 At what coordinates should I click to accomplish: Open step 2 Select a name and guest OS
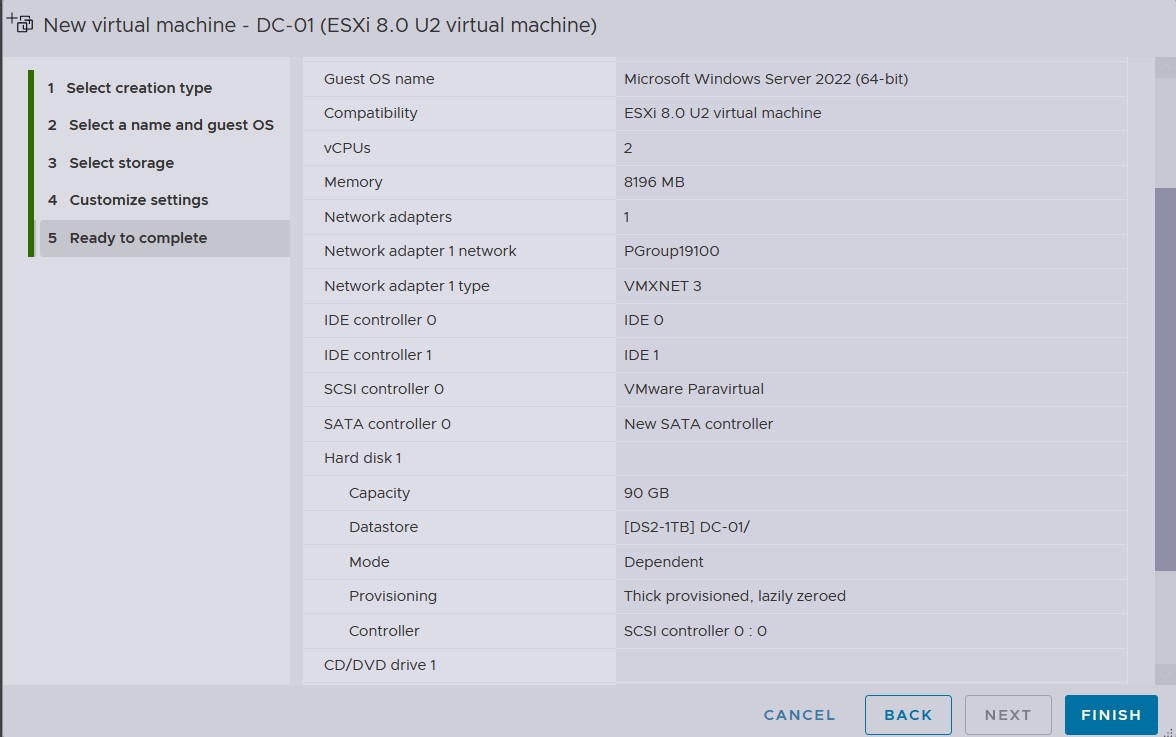coord(170,125)
